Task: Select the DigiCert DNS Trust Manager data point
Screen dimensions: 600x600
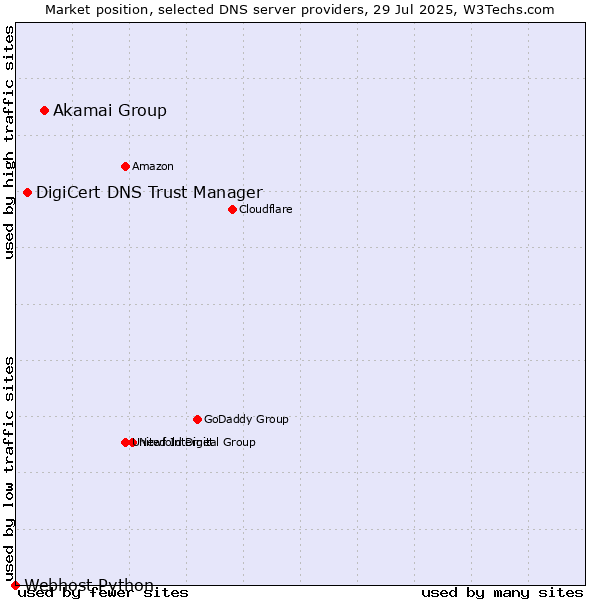Action: [27, 192]
